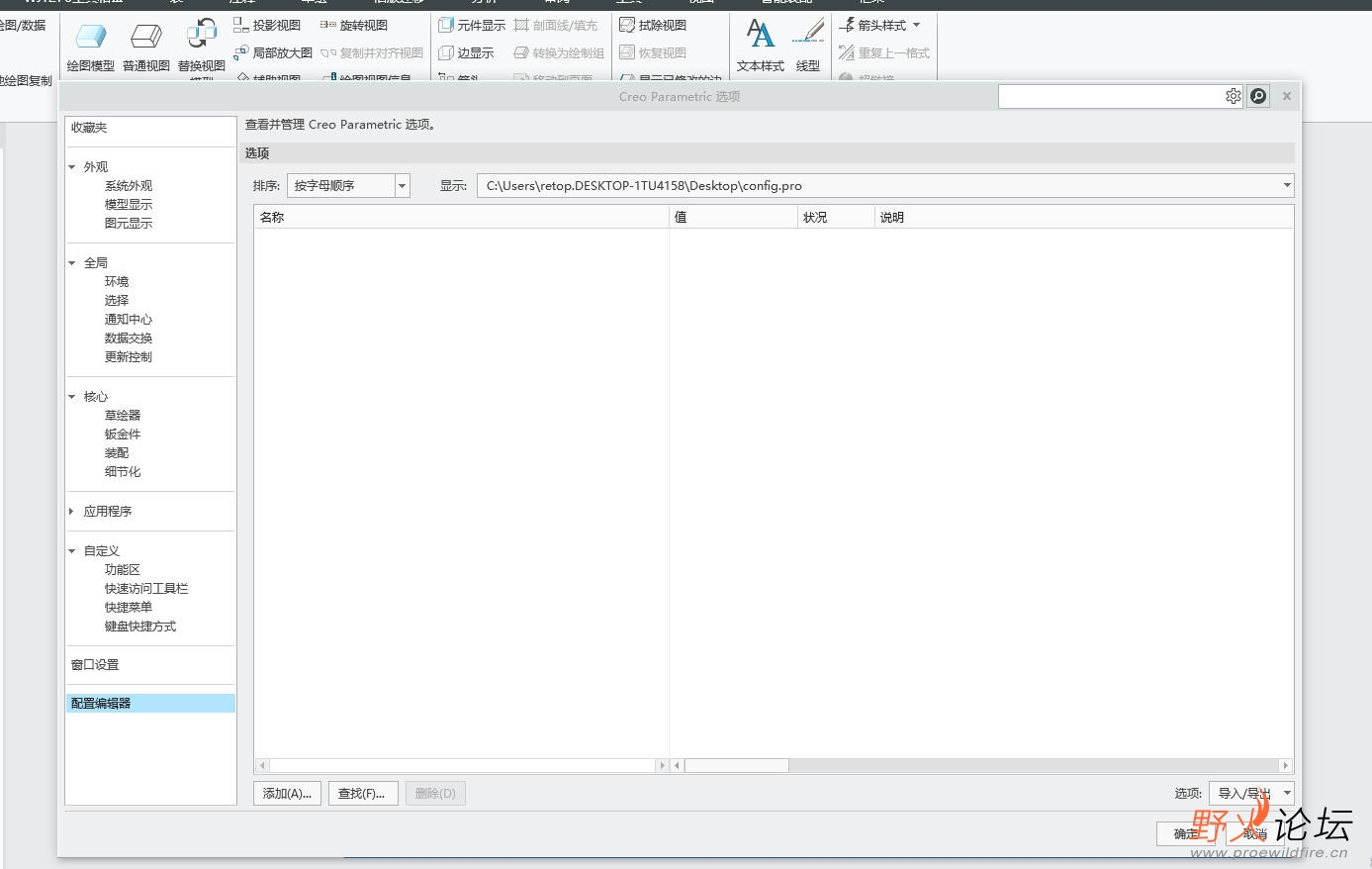Image resolution: width=1372 pixels, height=869 pixels.
Task: Open 快速访问工具栏 customization
Action: (146, 589)
